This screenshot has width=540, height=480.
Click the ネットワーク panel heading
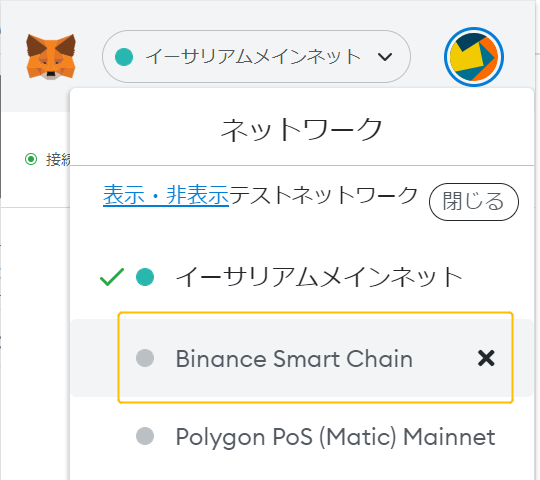click(301, 130)
